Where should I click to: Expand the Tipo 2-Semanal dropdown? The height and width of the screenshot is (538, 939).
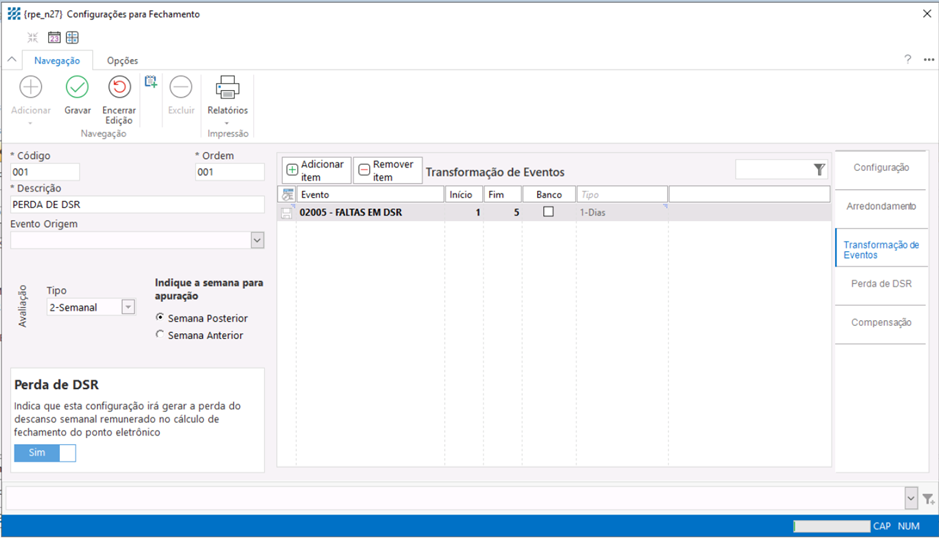coord(128,307)
